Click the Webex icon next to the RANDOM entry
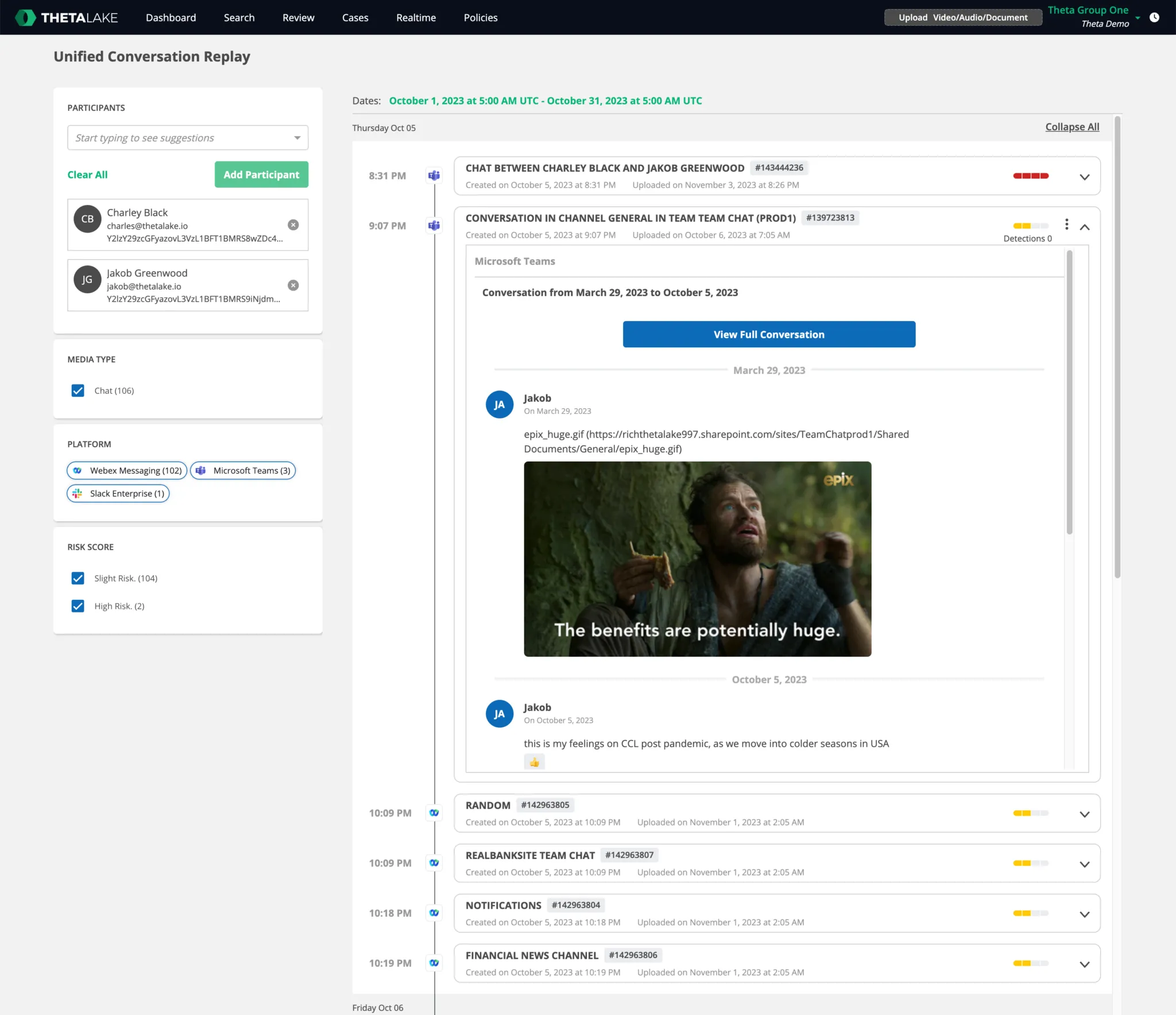Image resolution: width=1176 pixels, height=1015 pixels. pos(434,813)
